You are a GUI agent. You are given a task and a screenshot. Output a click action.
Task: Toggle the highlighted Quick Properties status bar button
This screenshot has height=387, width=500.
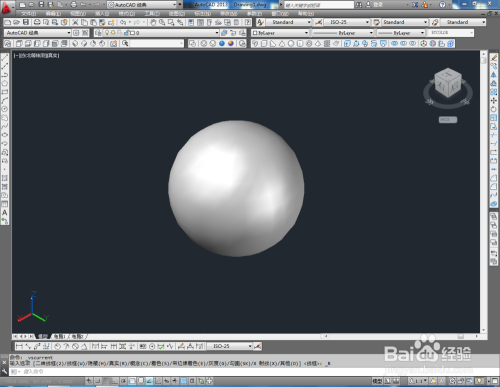[184, 381]
